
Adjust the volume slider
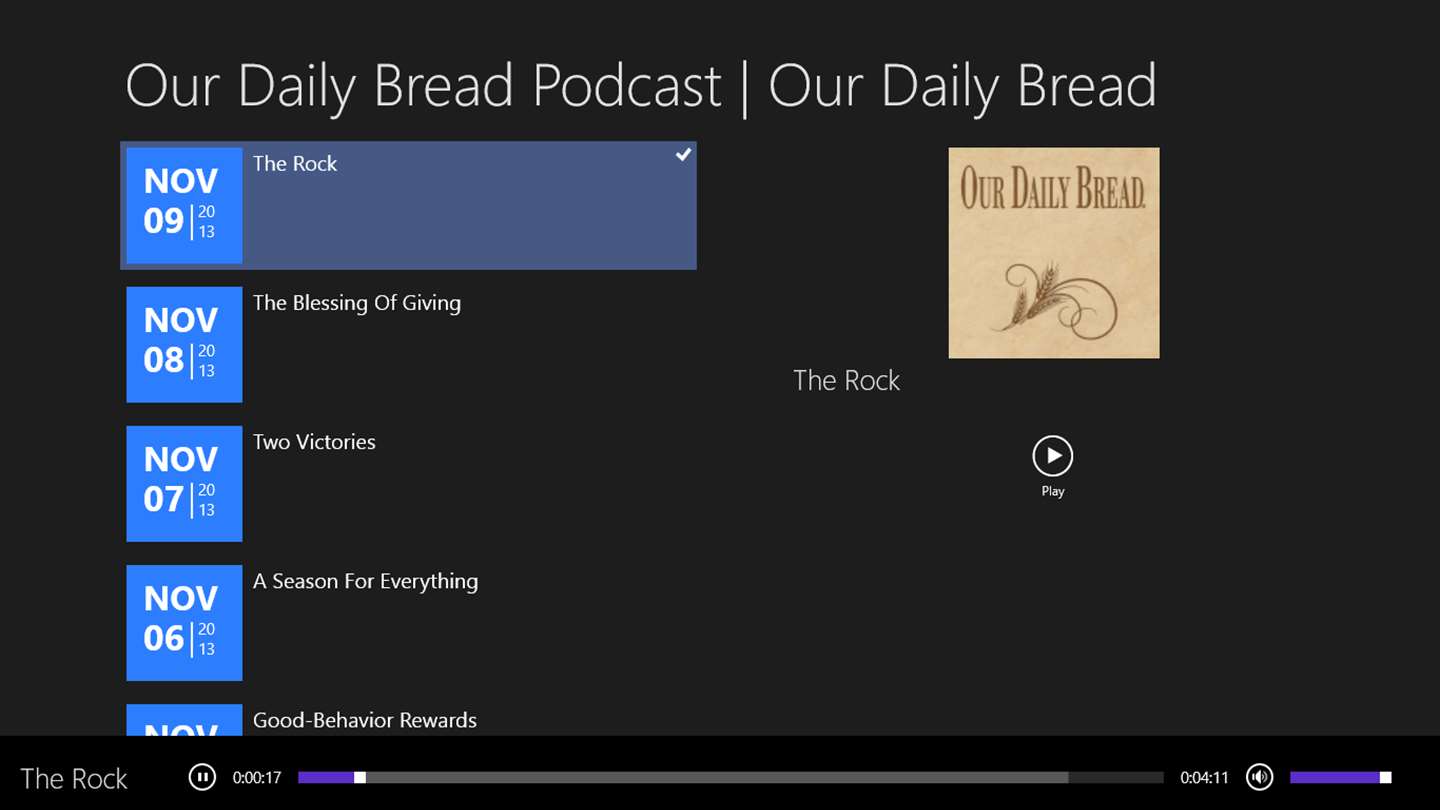1340,777
